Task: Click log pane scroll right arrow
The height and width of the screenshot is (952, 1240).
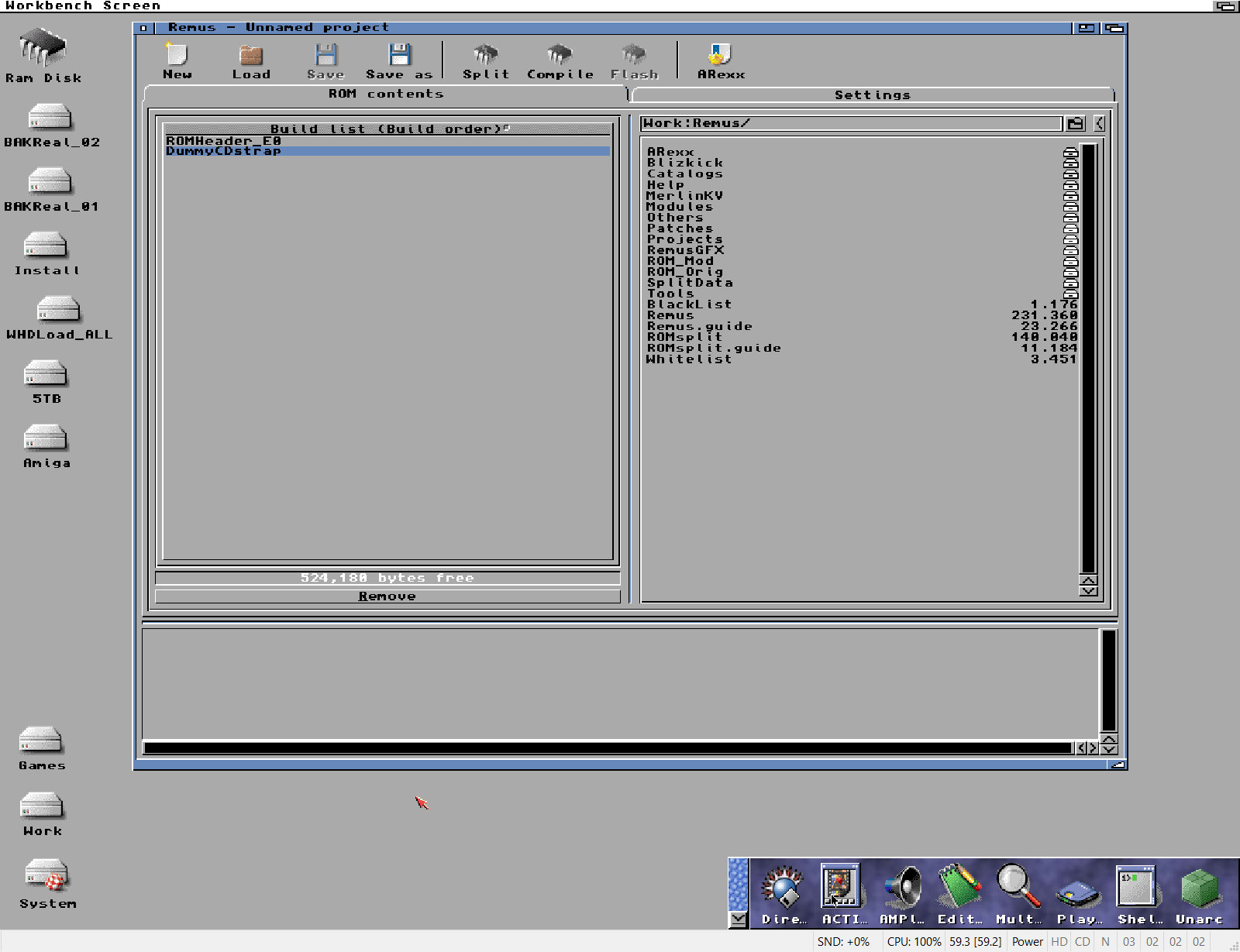Action: click(x=1093, y=748)
